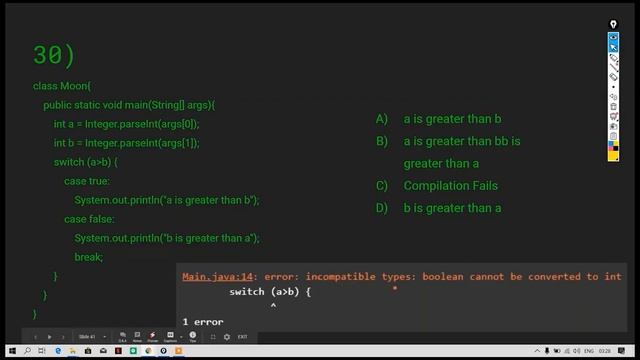Click the battery tray icon

[x=557, y=351]
